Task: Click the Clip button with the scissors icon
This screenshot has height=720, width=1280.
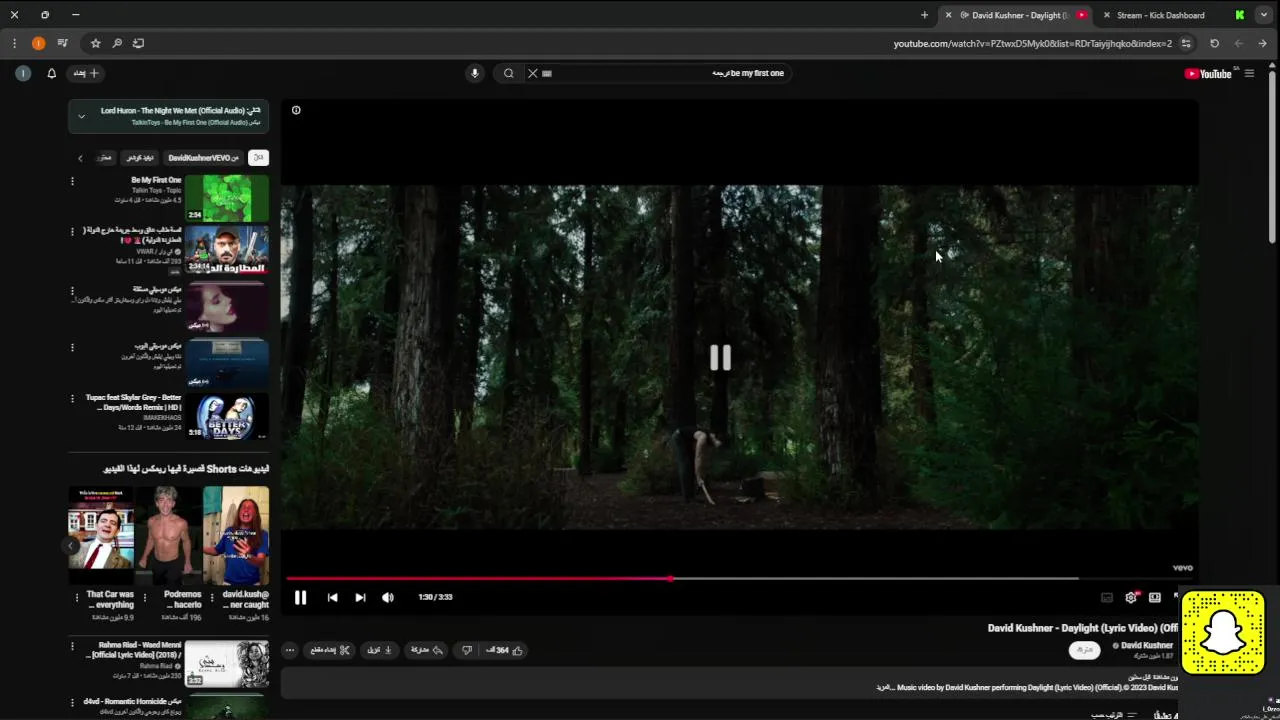Action: coord(330,650)
